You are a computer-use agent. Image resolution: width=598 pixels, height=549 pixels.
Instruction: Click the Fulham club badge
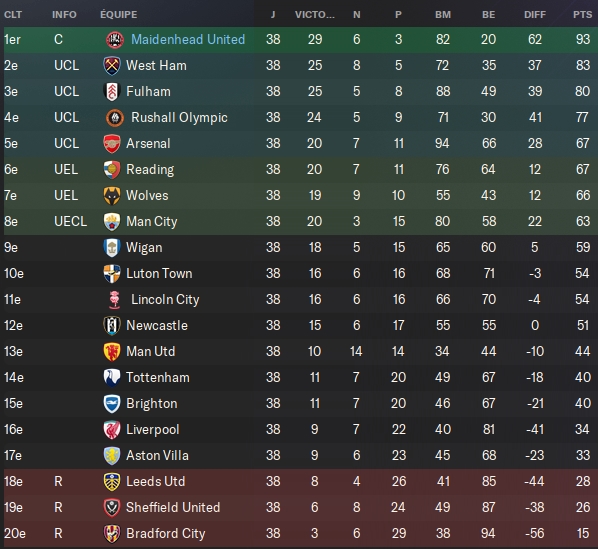tap(112, 92)
